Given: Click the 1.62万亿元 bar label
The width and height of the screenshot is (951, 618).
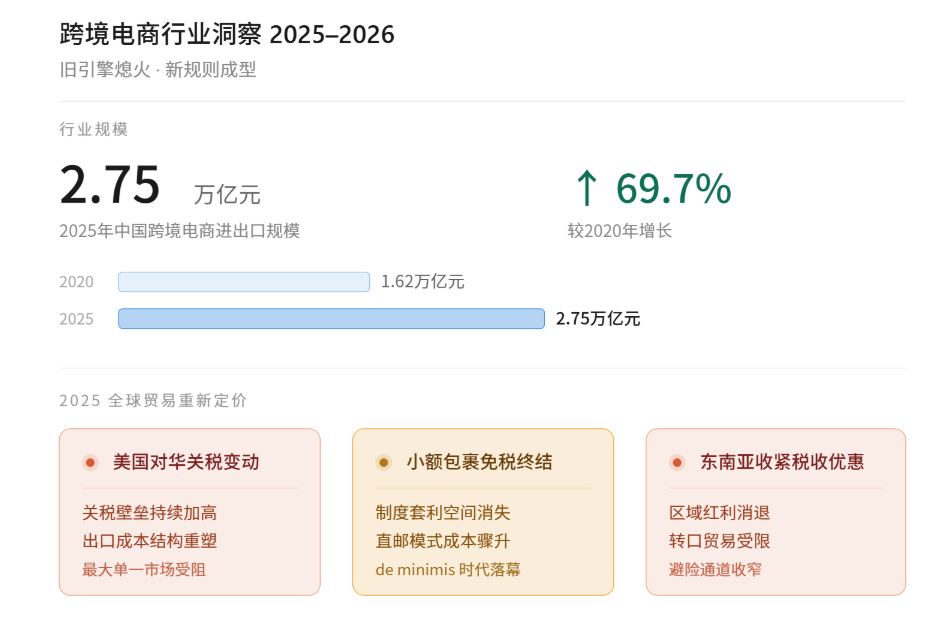Looking at the screenshot, I should [x=423, y=282].
